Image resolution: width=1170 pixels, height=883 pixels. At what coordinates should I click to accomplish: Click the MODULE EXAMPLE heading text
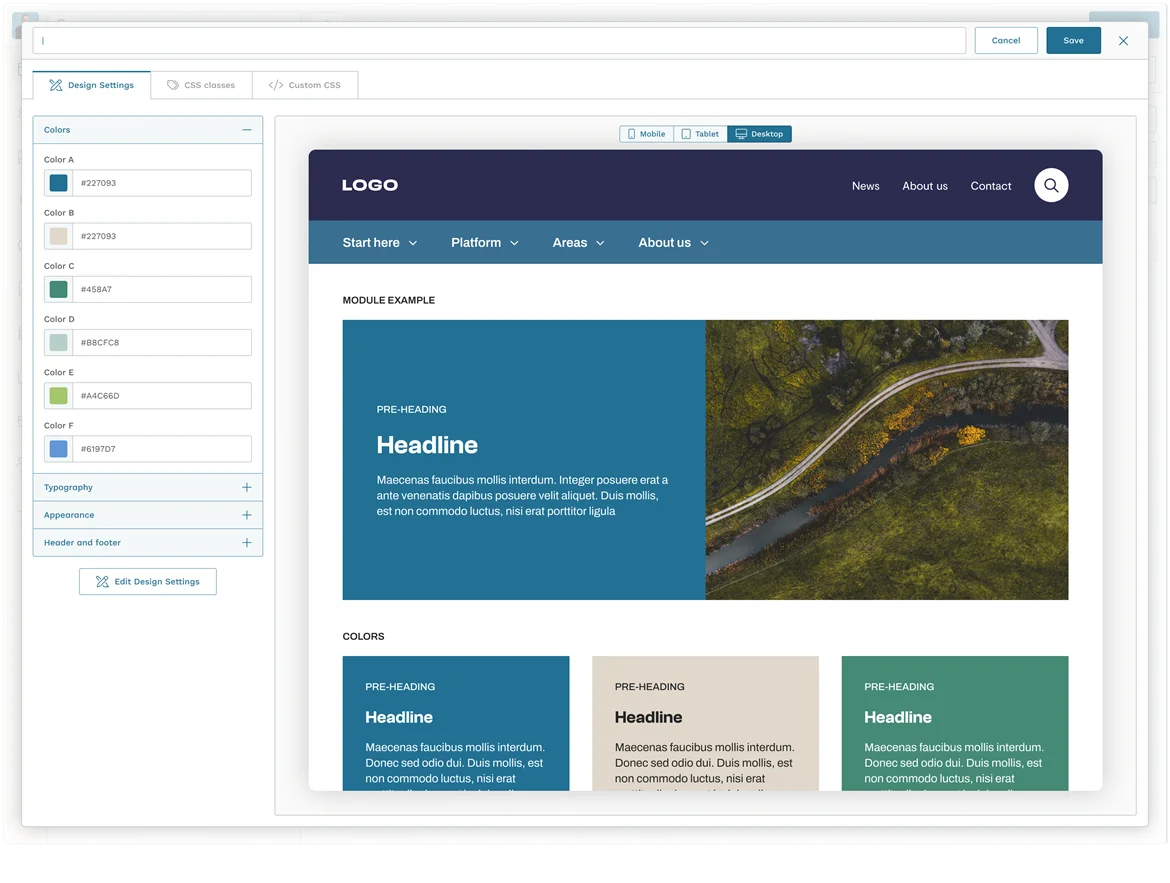point(389,300)
